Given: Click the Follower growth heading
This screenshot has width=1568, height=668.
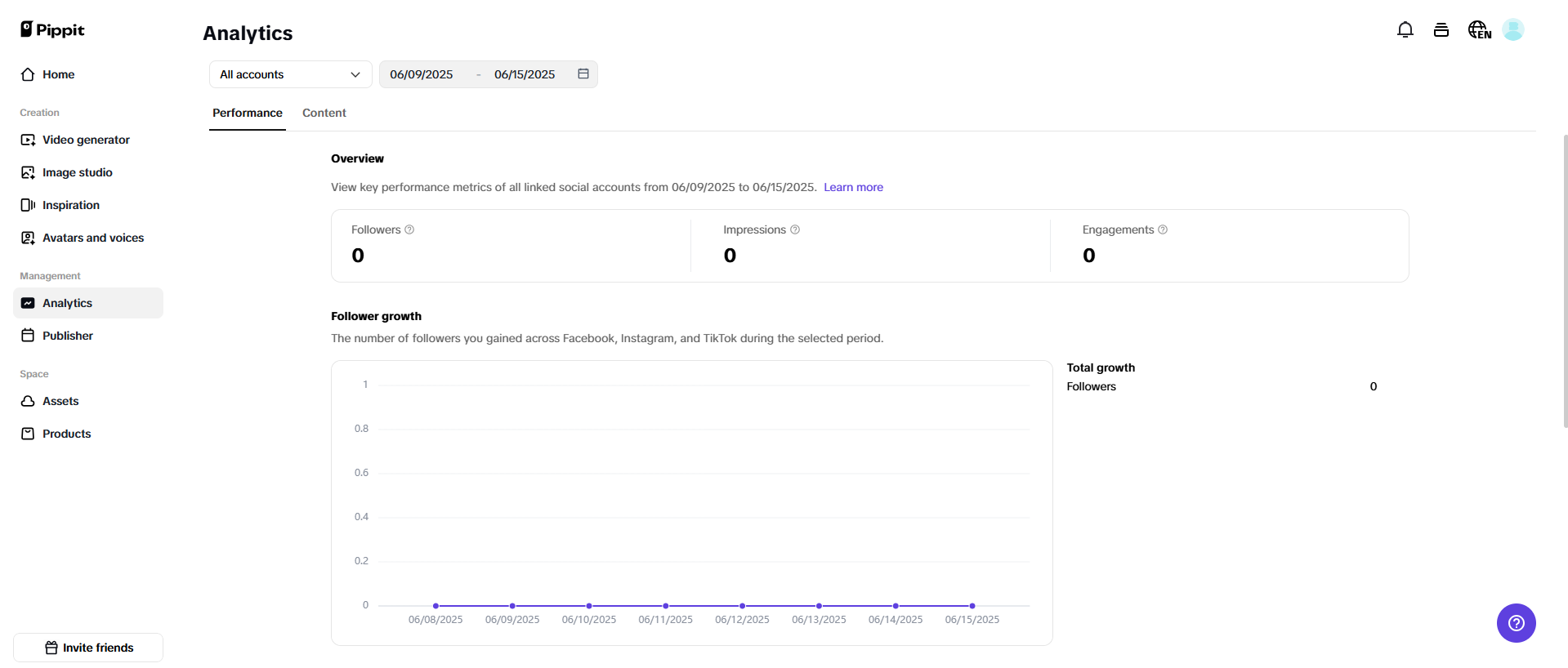Looking at the screenshot, I should click(376, 316).
